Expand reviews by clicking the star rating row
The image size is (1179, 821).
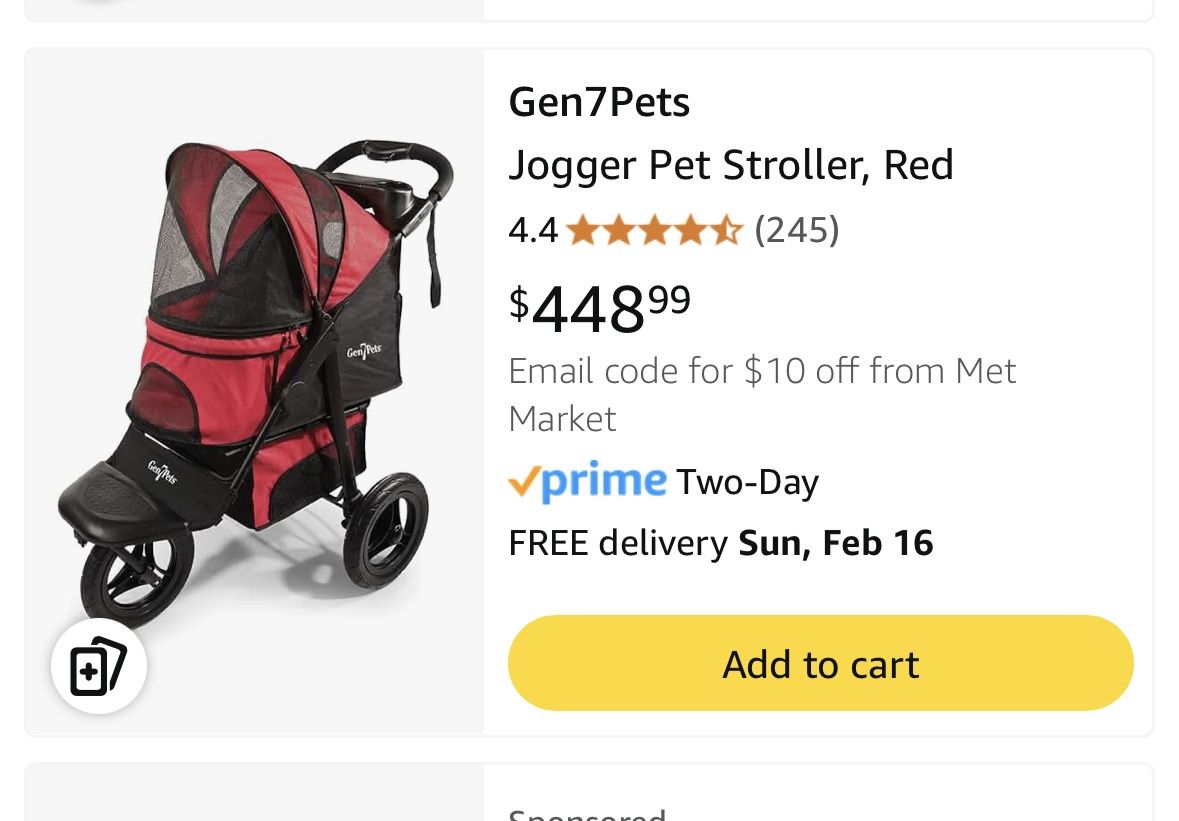(x=655, y=229)
